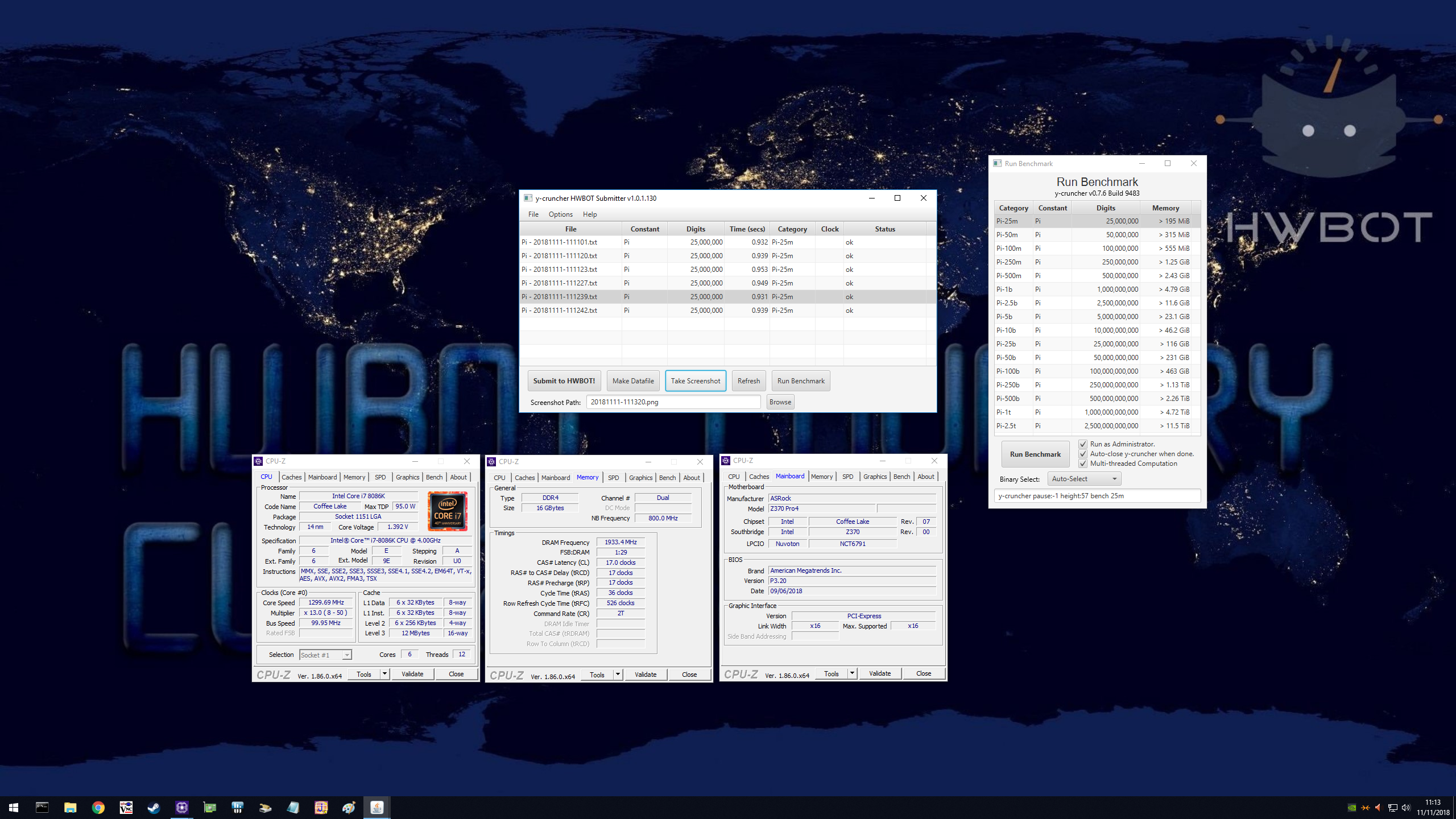Open the NVIDIA tray icon
The width and height of the screenshot is (1456, 819).
pos(1352,808)
